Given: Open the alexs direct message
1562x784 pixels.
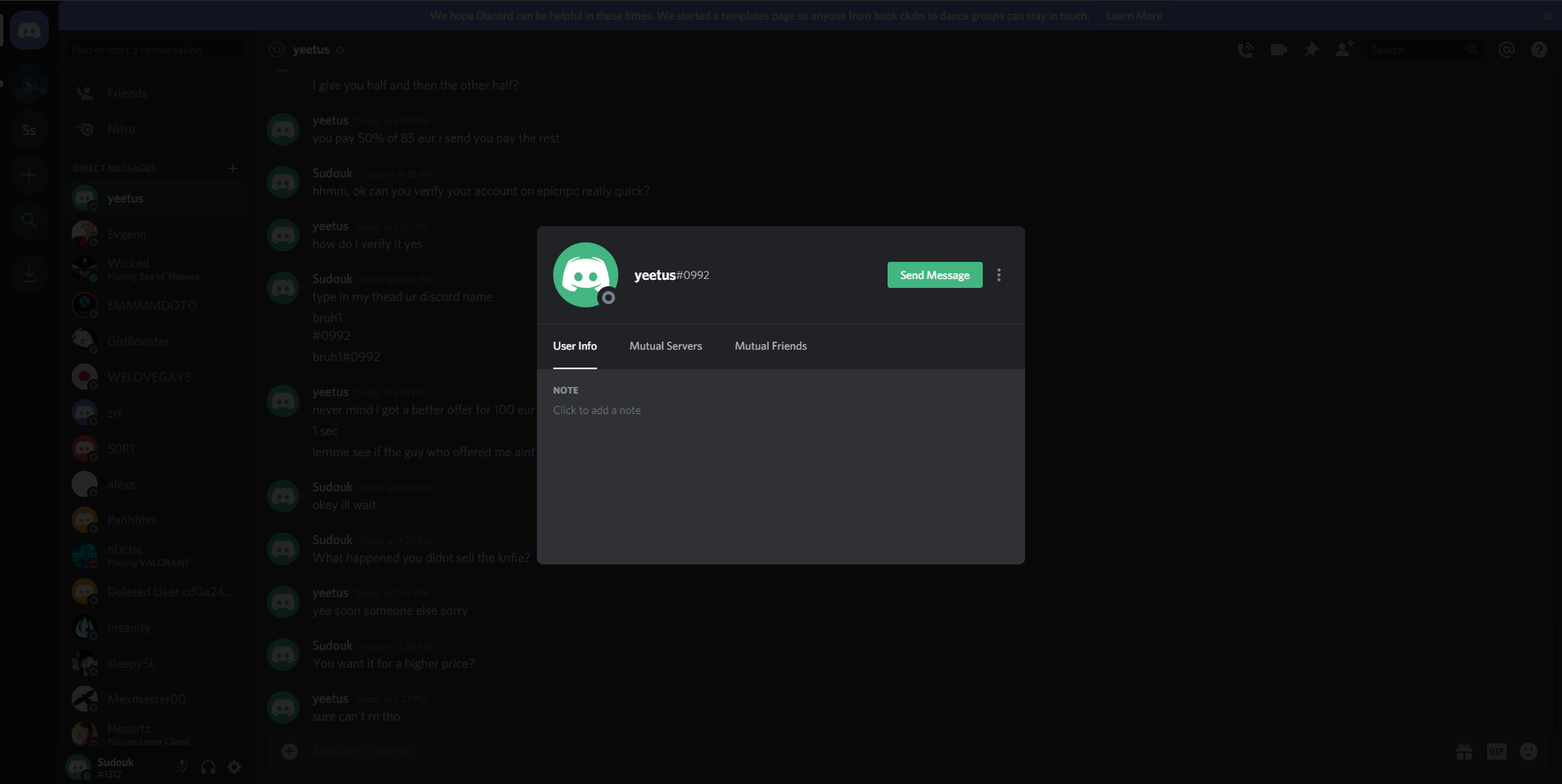Looking at the screenshot, I should coord(156,485).
